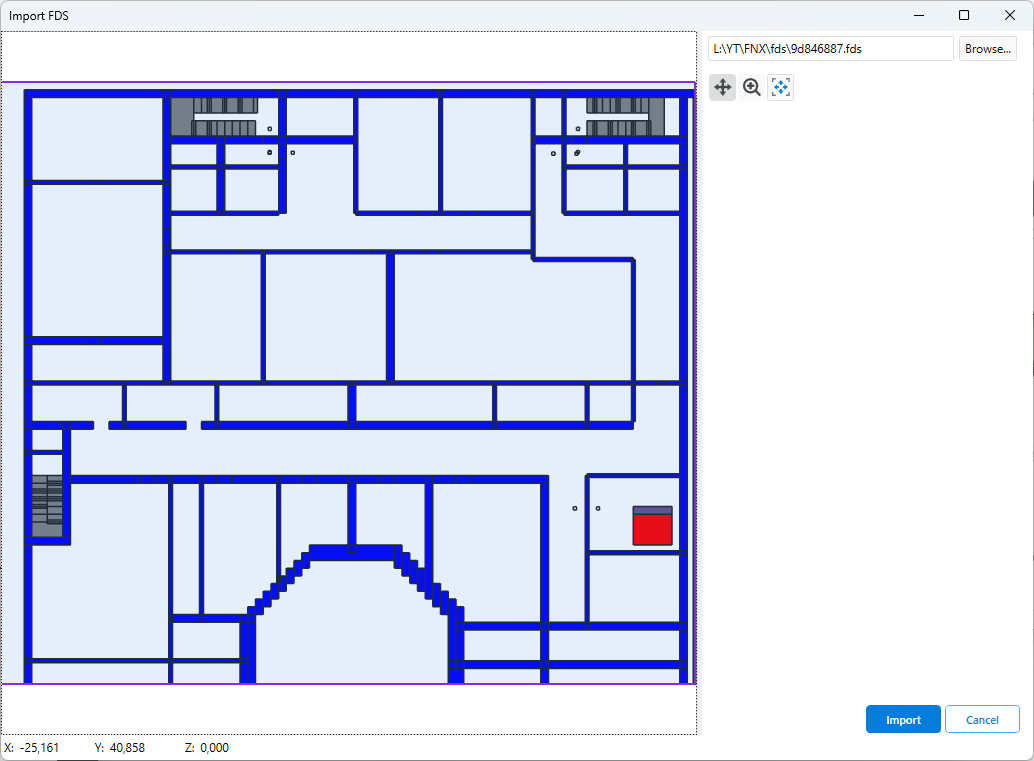Image resolution: width=1034 pixels, height=761 pixels.
Task: Click the Z coordinate readout
Action: pyautogui.click(x=207, y=748)
